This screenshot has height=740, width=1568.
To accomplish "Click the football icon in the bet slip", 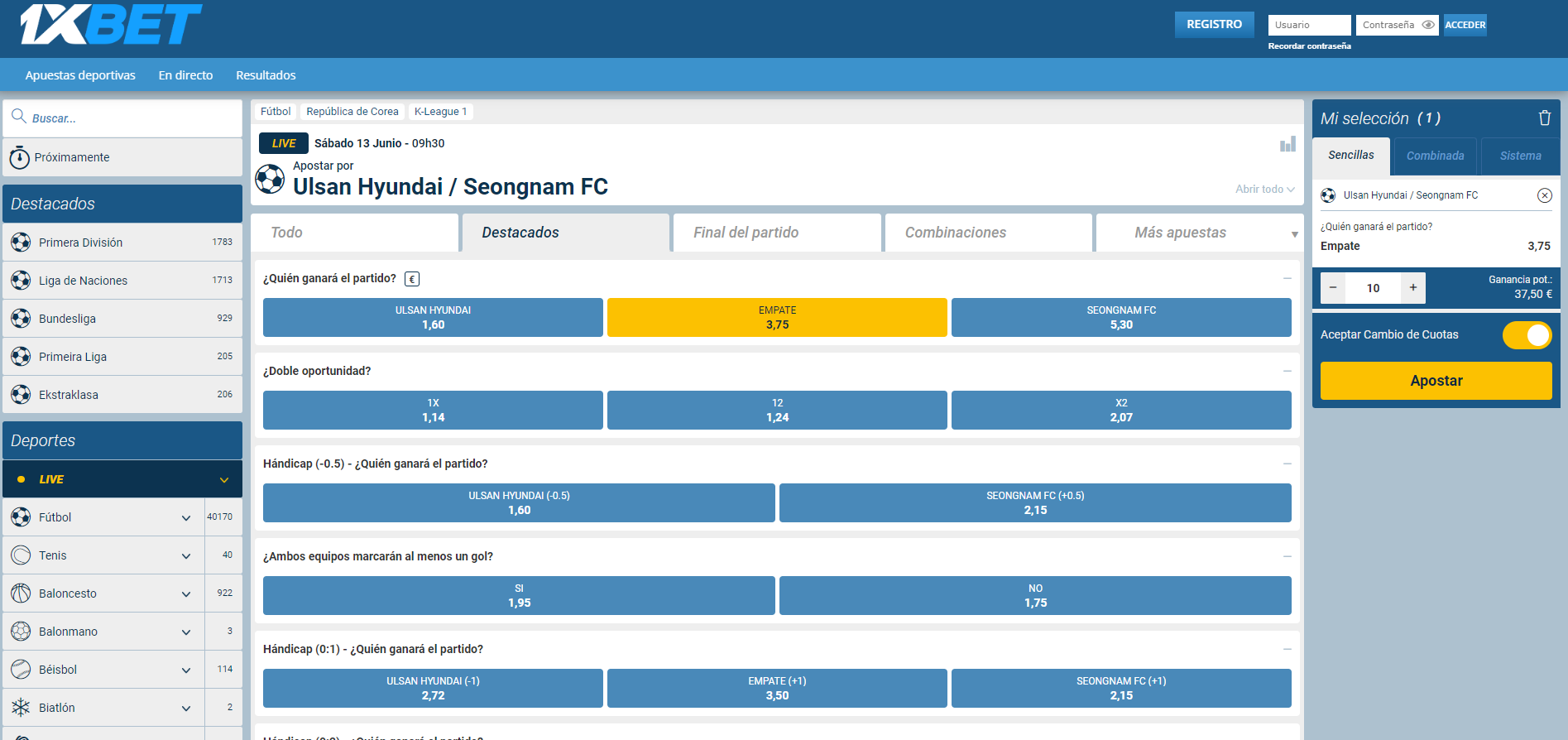I will tap(1328, 195).
